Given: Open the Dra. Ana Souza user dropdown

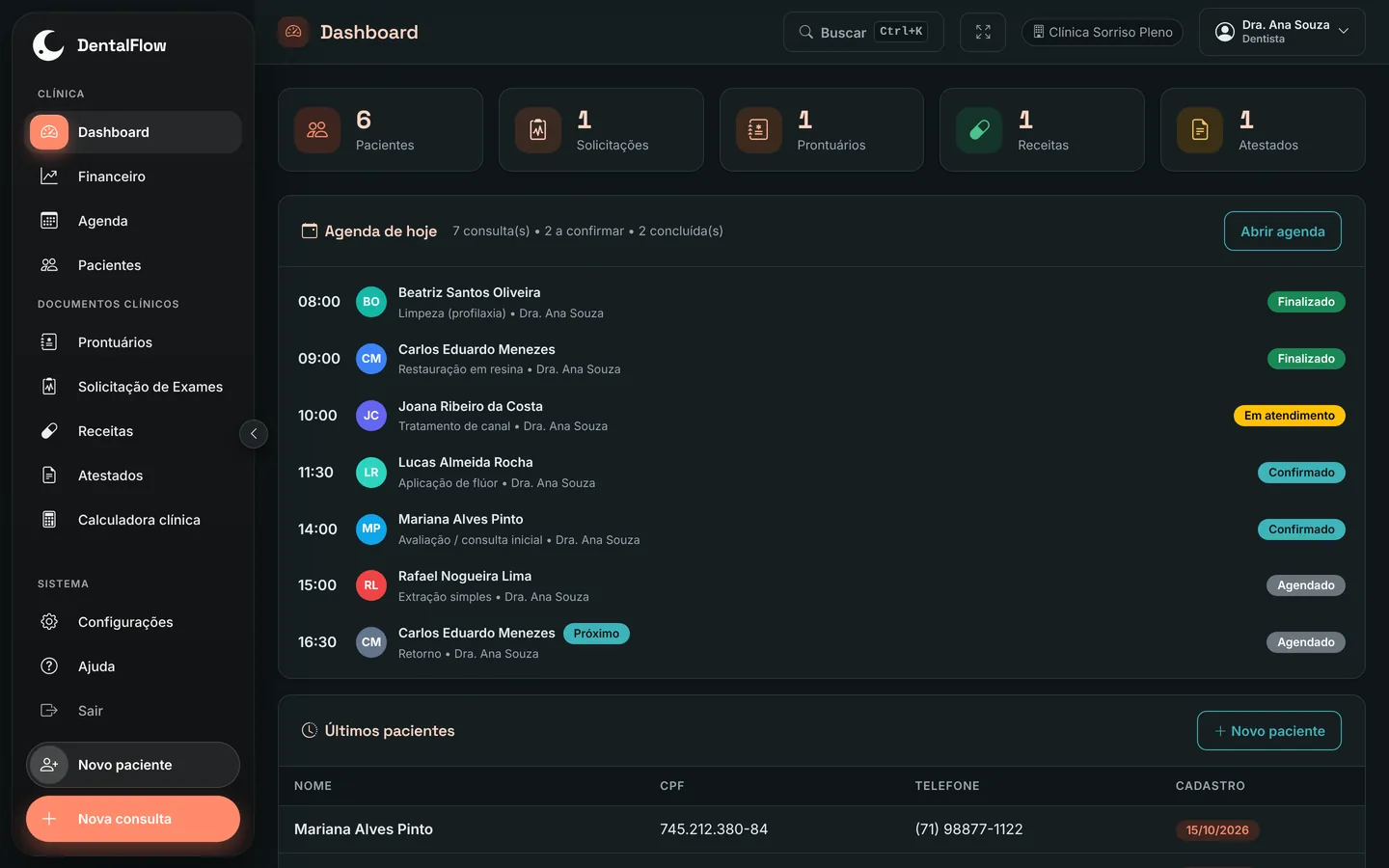Looking at the screenshot, I should pyautogui.click(x=1282, y=32).
